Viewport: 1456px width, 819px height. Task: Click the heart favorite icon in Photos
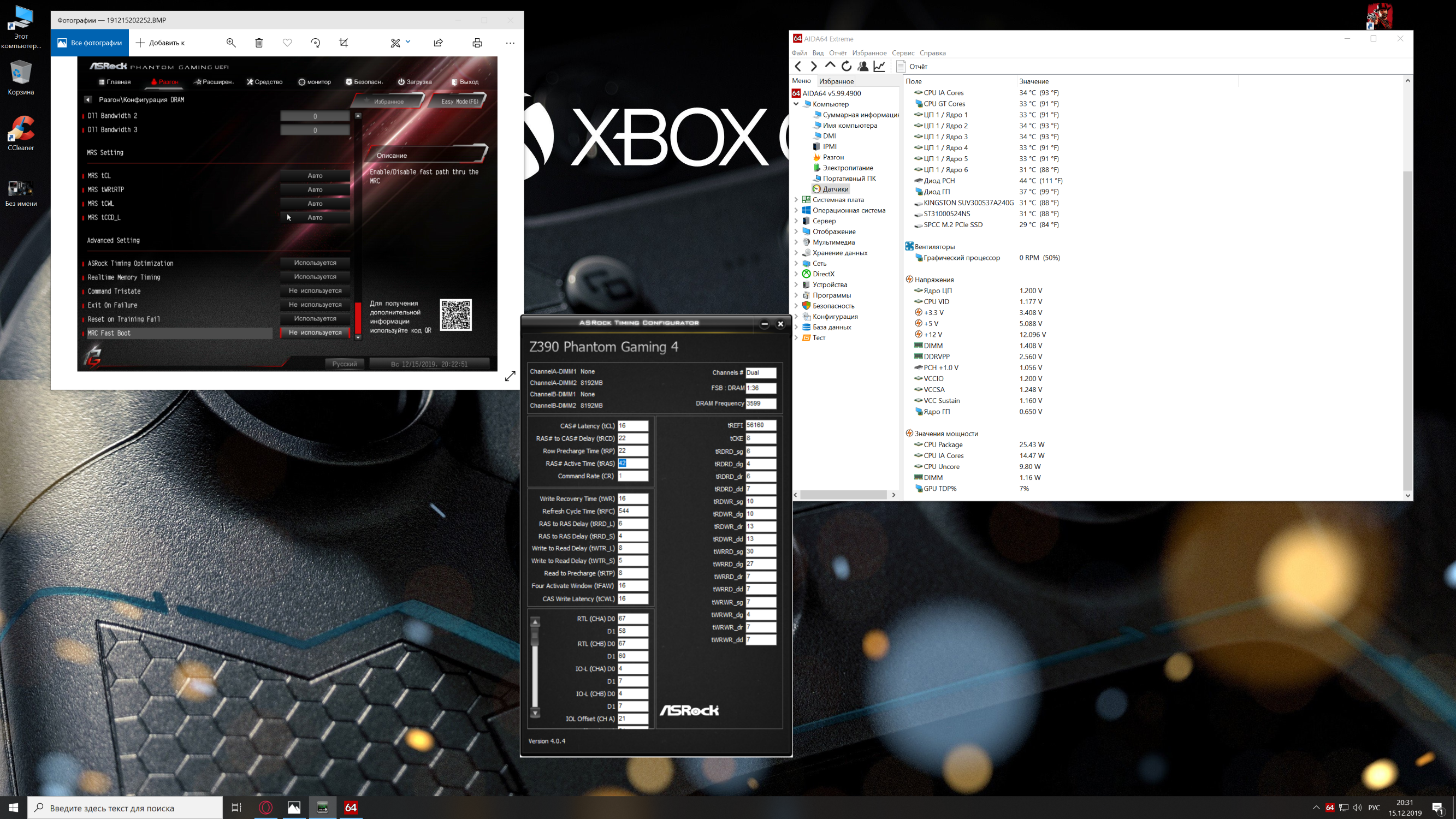(x=287, y=43)
